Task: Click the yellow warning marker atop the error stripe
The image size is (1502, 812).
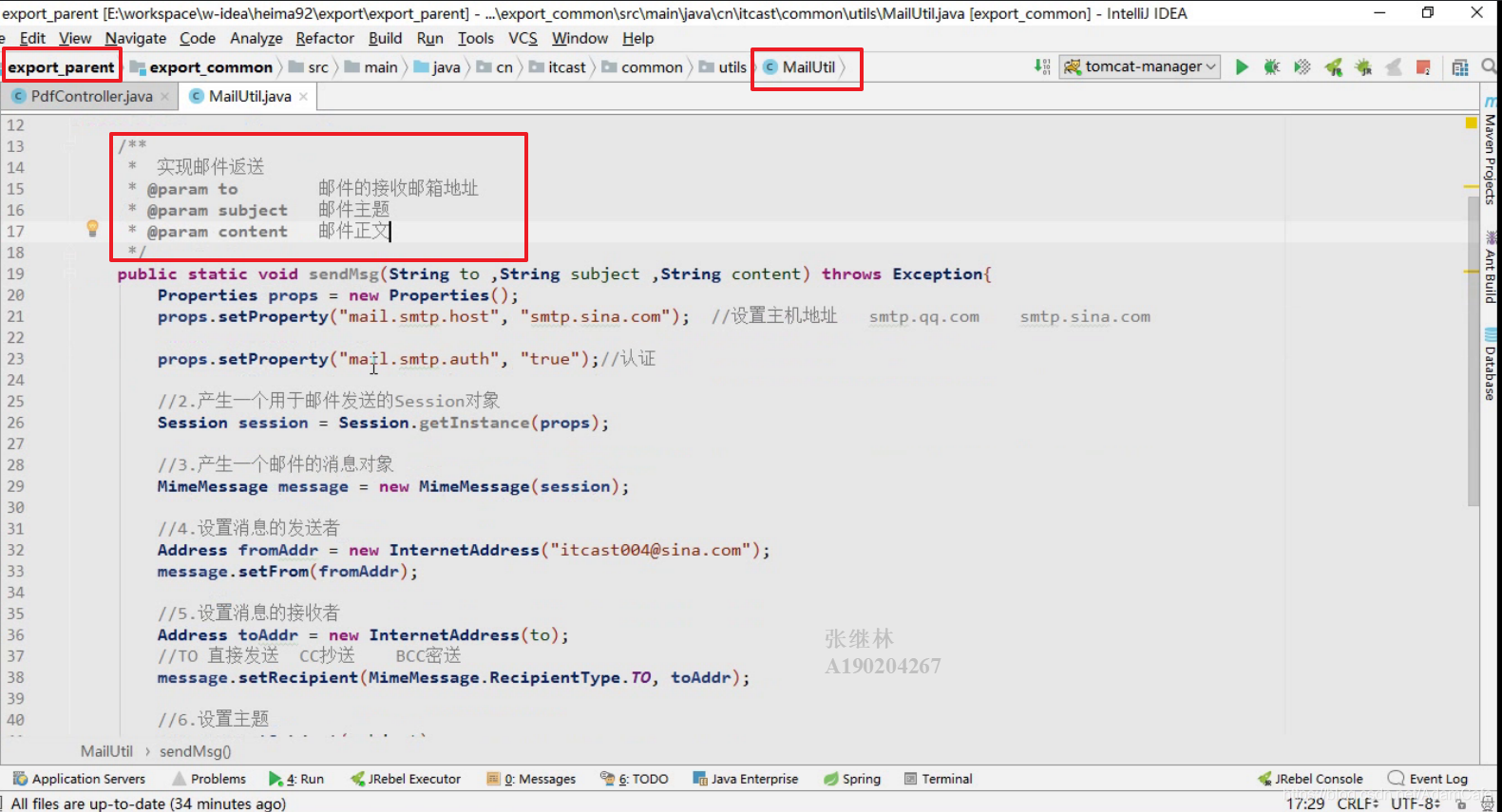Action: tap(1472, 123)
